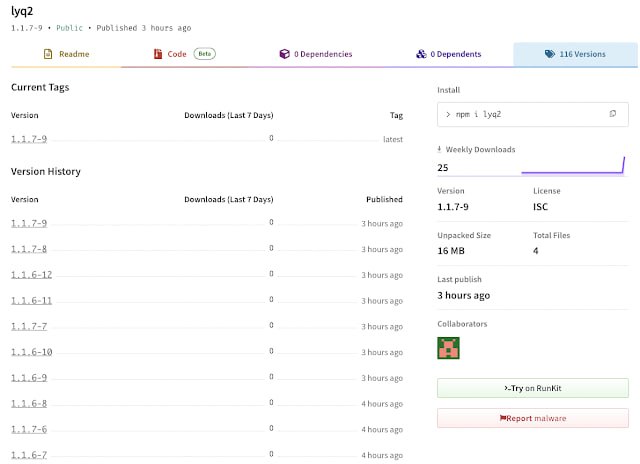Click the Versions tag icon
640x464 pixels.
(x=550, y=54)
